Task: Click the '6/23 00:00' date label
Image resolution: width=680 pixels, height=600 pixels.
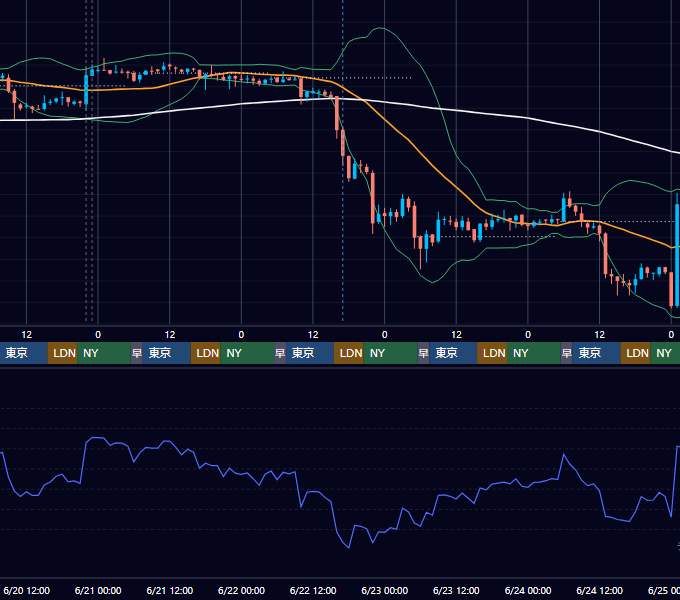Action: point(385,590)
